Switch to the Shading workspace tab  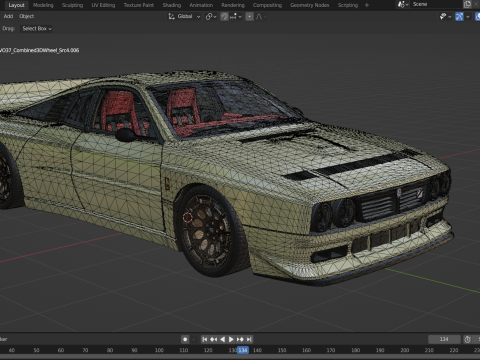click(172, 5)
